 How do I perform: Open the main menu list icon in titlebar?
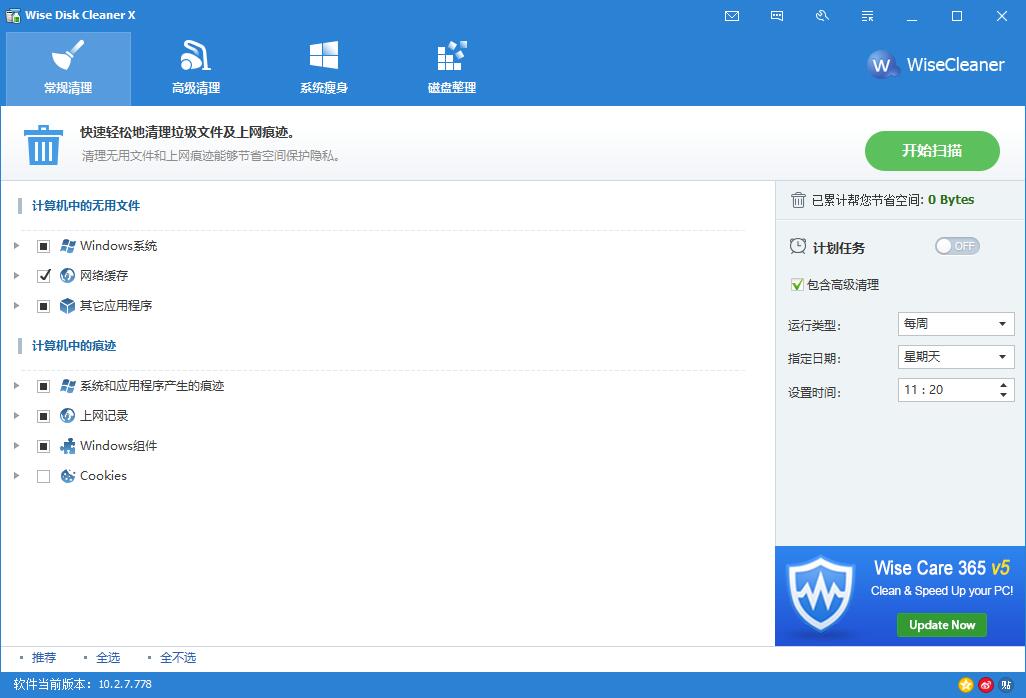click(866, 16)
